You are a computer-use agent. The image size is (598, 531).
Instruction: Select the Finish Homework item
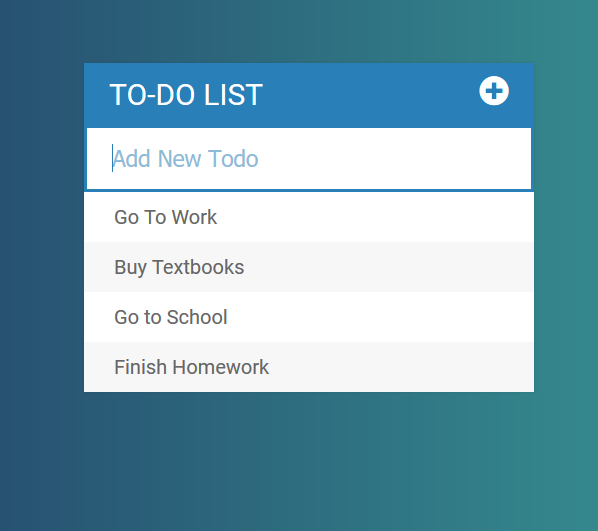tap(309, 367)
